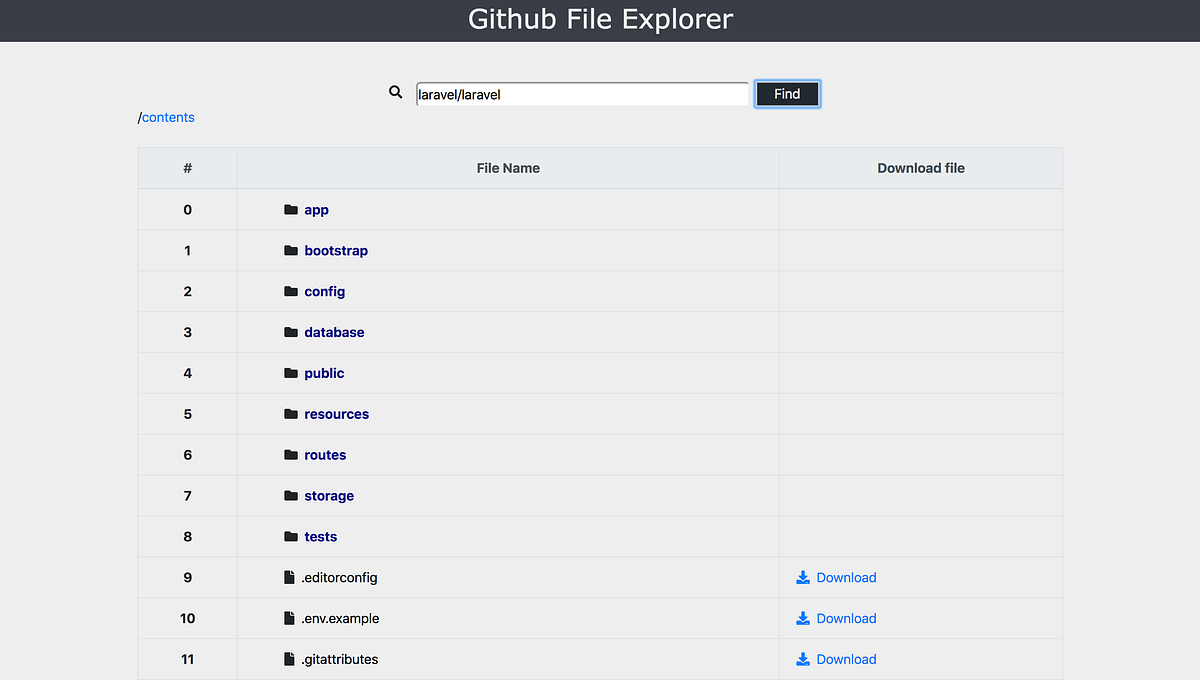
Task: Open the database folder
Action: 334,332
